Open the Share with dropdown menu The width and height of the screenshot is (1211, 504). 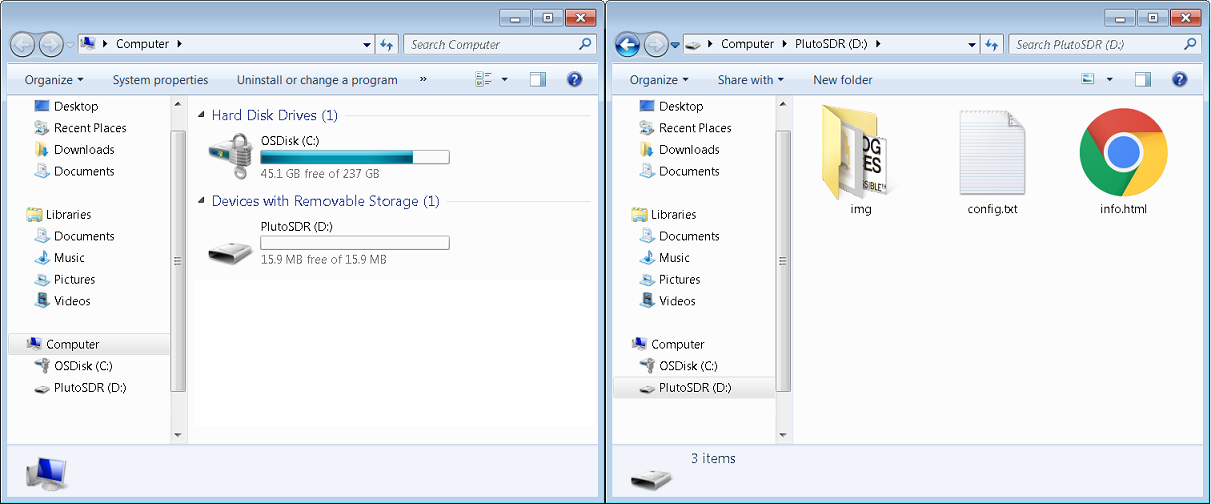pyautogui.click(x=750, y=80)
